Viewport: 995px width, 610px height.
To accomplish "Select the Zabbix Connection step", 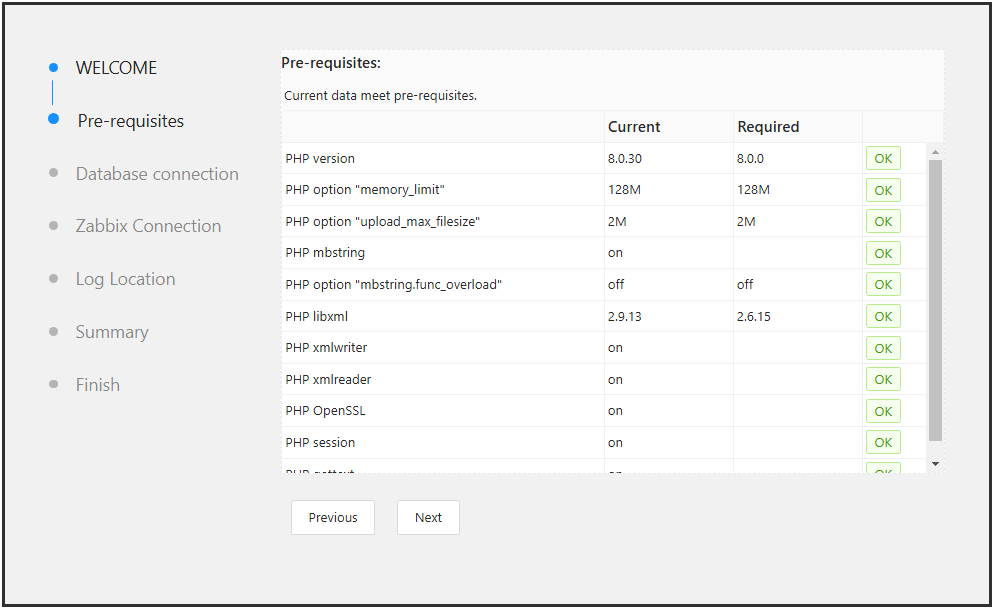I will (x=148, y=226).
